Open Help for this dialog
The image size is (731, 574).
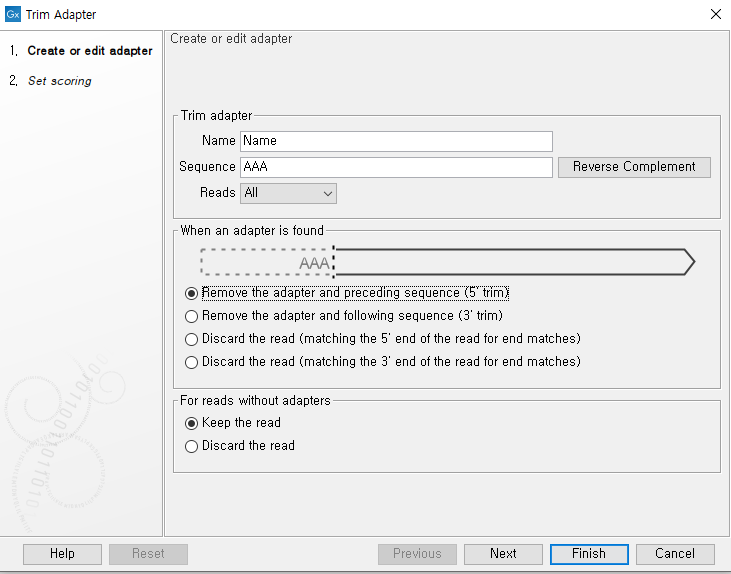tap(62, 554)
